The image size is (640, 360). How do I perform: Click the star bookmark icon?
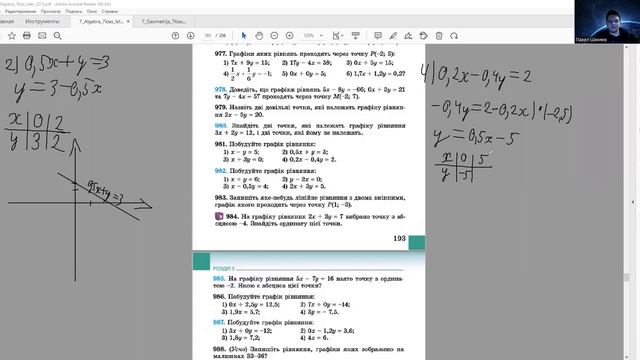(12, 36)
